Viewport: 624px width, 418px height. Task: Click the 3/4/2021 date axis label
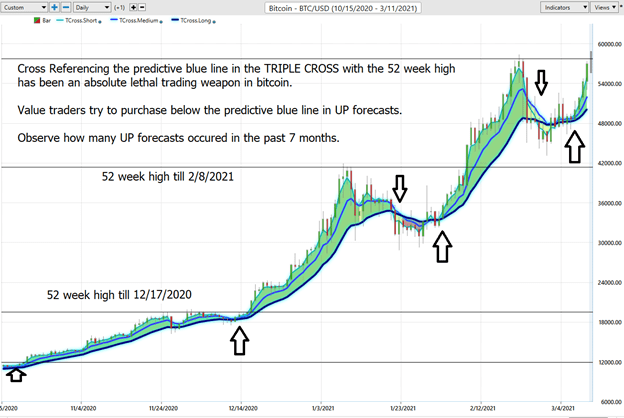click(563, 408)
